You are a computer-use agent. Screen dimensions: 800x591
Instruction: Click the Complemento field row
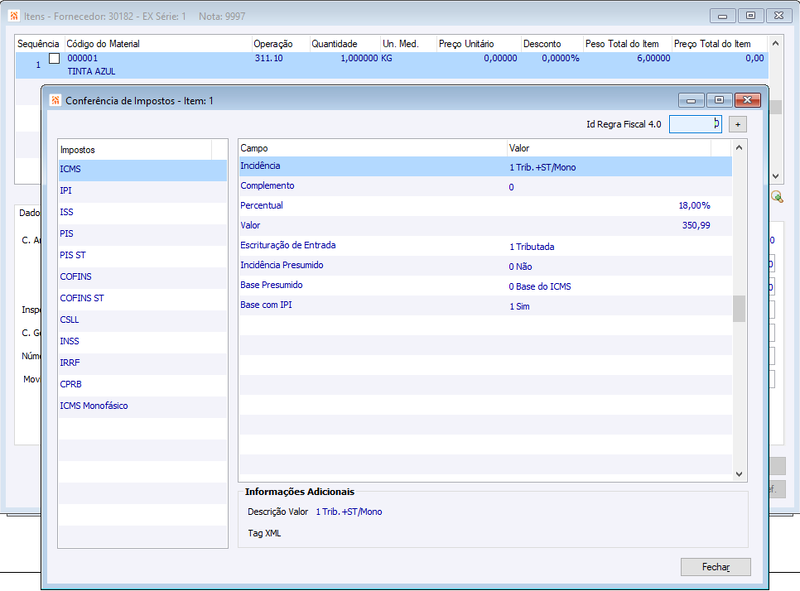(485, 186)
